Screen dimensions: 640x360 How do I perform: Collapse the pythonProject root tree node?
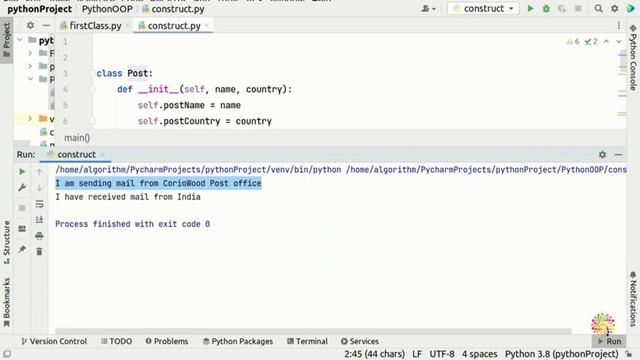[x=20, y=40]
